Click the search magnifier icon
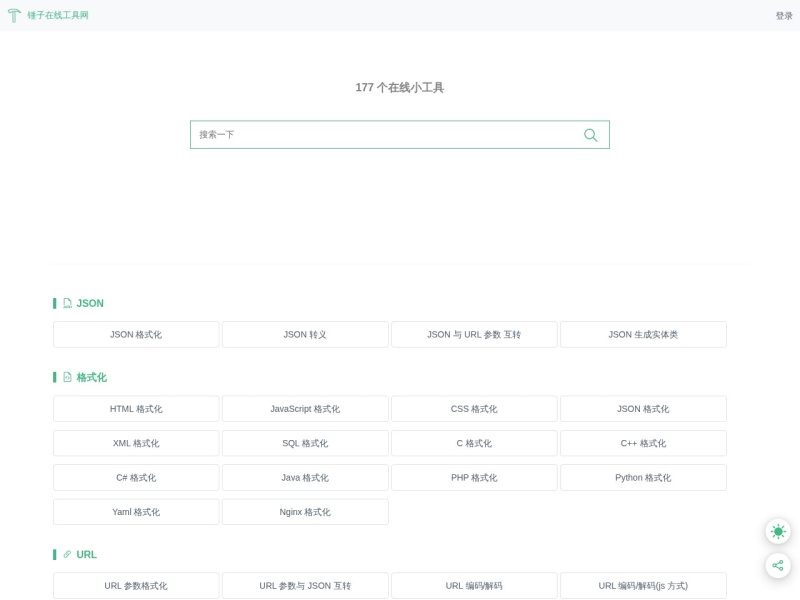The width and height of the screenshot is (800, 600). pos(590,135)
